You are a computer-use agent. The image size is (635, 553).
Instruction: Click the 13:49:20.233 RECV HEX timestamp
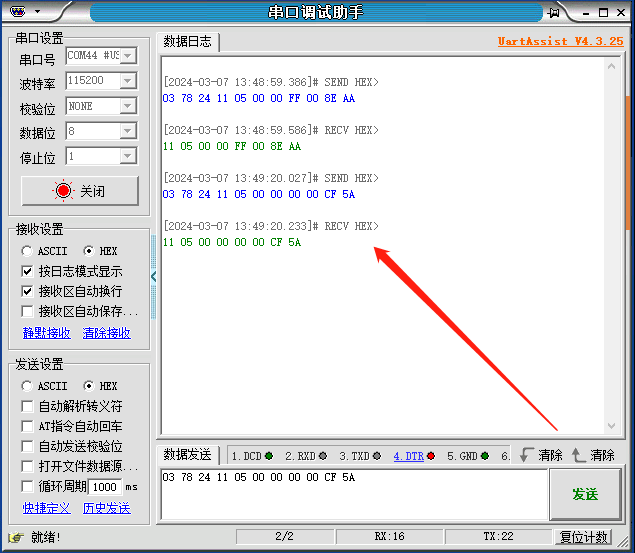click(x=271, y=226)
